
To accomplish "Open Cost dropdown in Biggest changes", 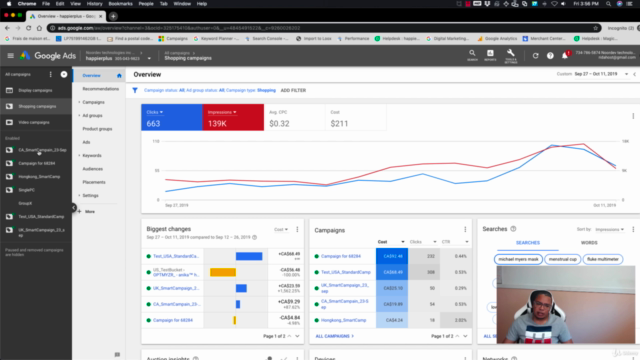I will (x=281, y=229).
